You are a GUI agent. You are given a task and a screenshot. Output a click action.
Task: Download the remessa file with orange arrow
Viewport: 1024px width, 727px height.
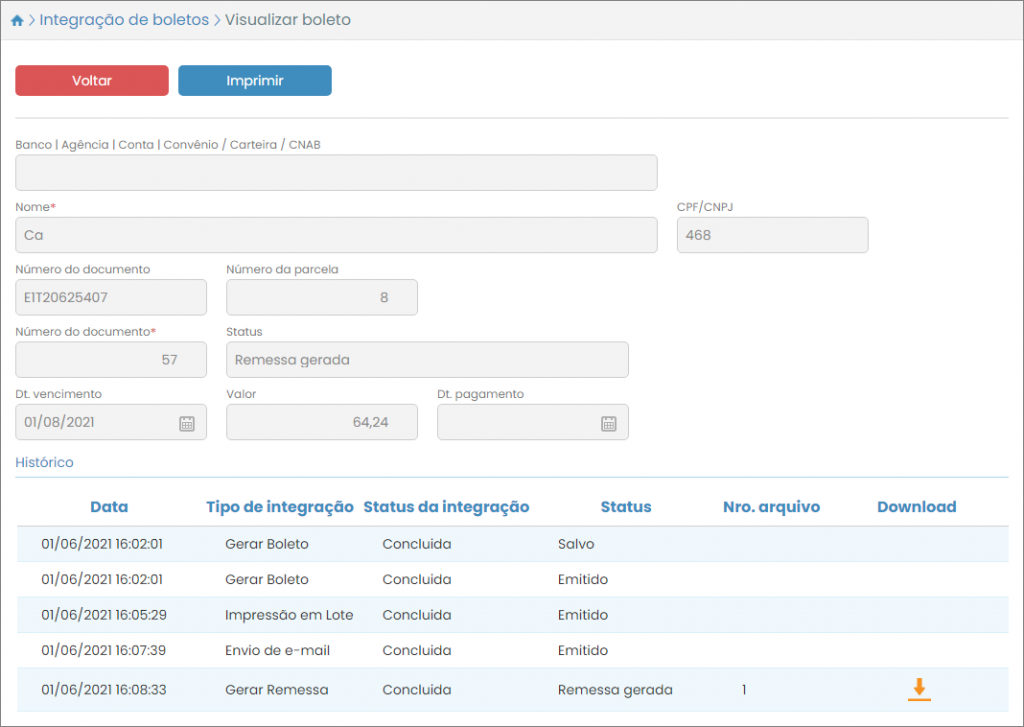(919, 688)
